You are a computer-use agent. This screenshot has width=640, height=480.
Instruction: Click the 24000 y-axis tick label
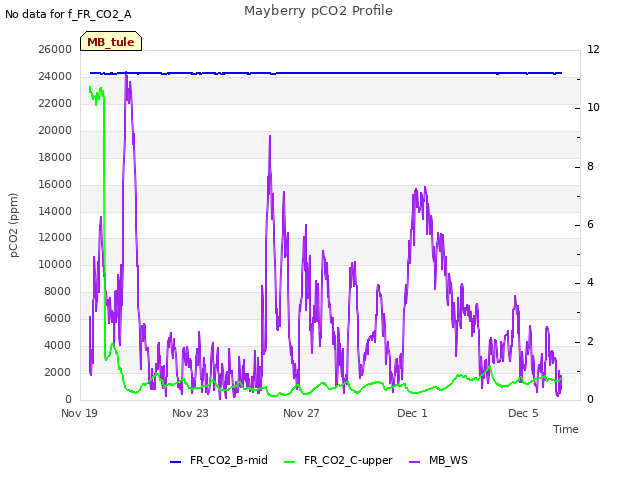[x=55, y=76]
